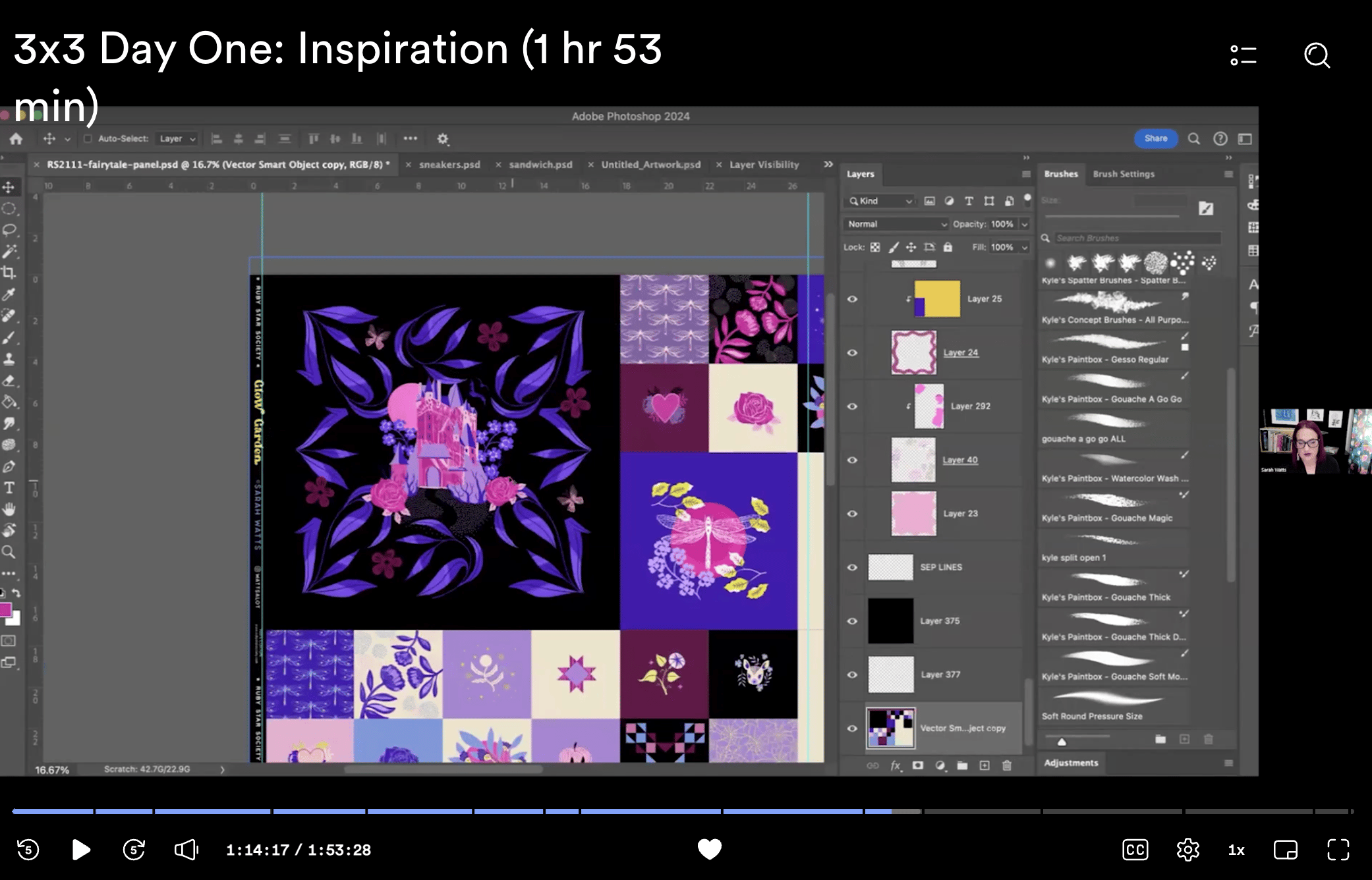Select the Lasso tool
This screenshot has width=1372, height=880.
(9, 230)
